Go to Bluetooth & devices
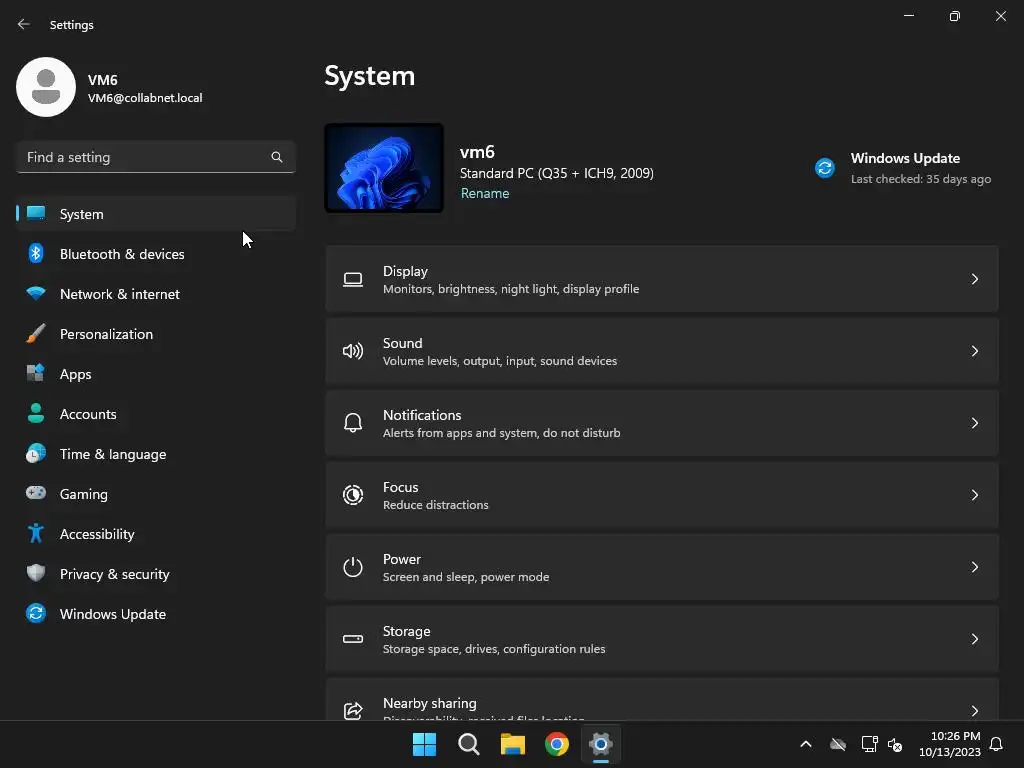The width and height of the screenshot is (1024, 768). [x=122, y=254]
